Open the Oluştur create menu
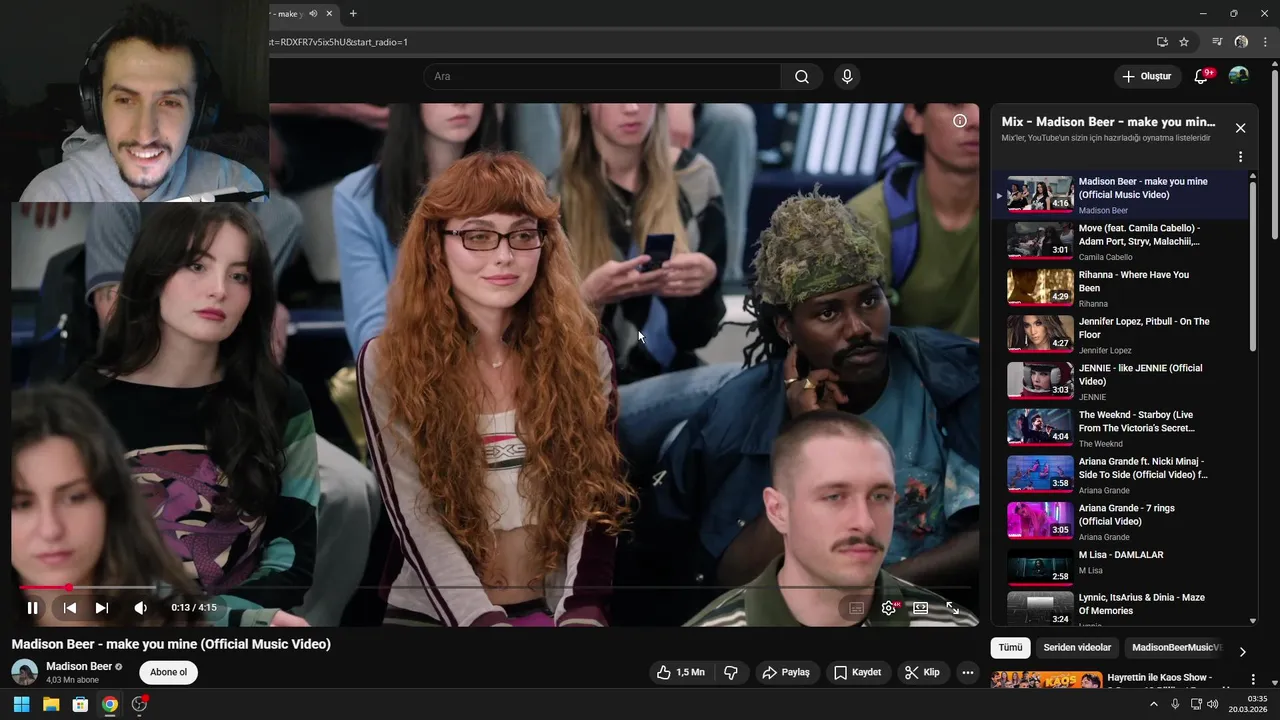1280x720 pixels. tap(1146, 77)
